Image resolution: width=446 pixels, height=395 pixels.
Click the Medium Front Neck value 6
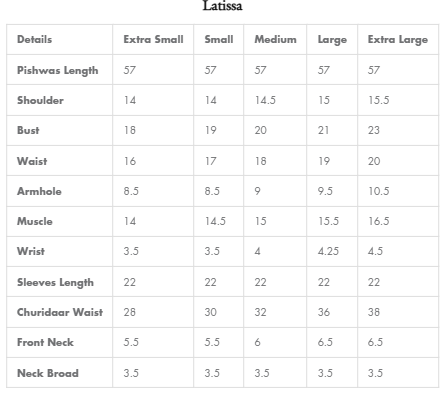(257, 342)
